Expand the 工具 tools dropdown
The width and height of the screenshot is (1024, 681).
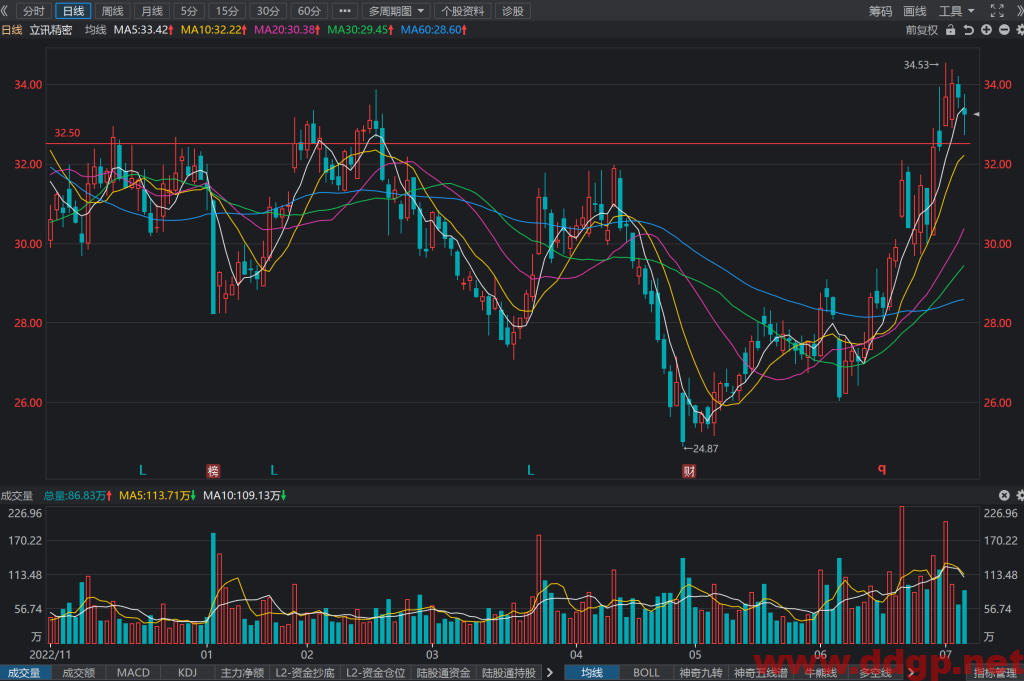tap(956, 11)
